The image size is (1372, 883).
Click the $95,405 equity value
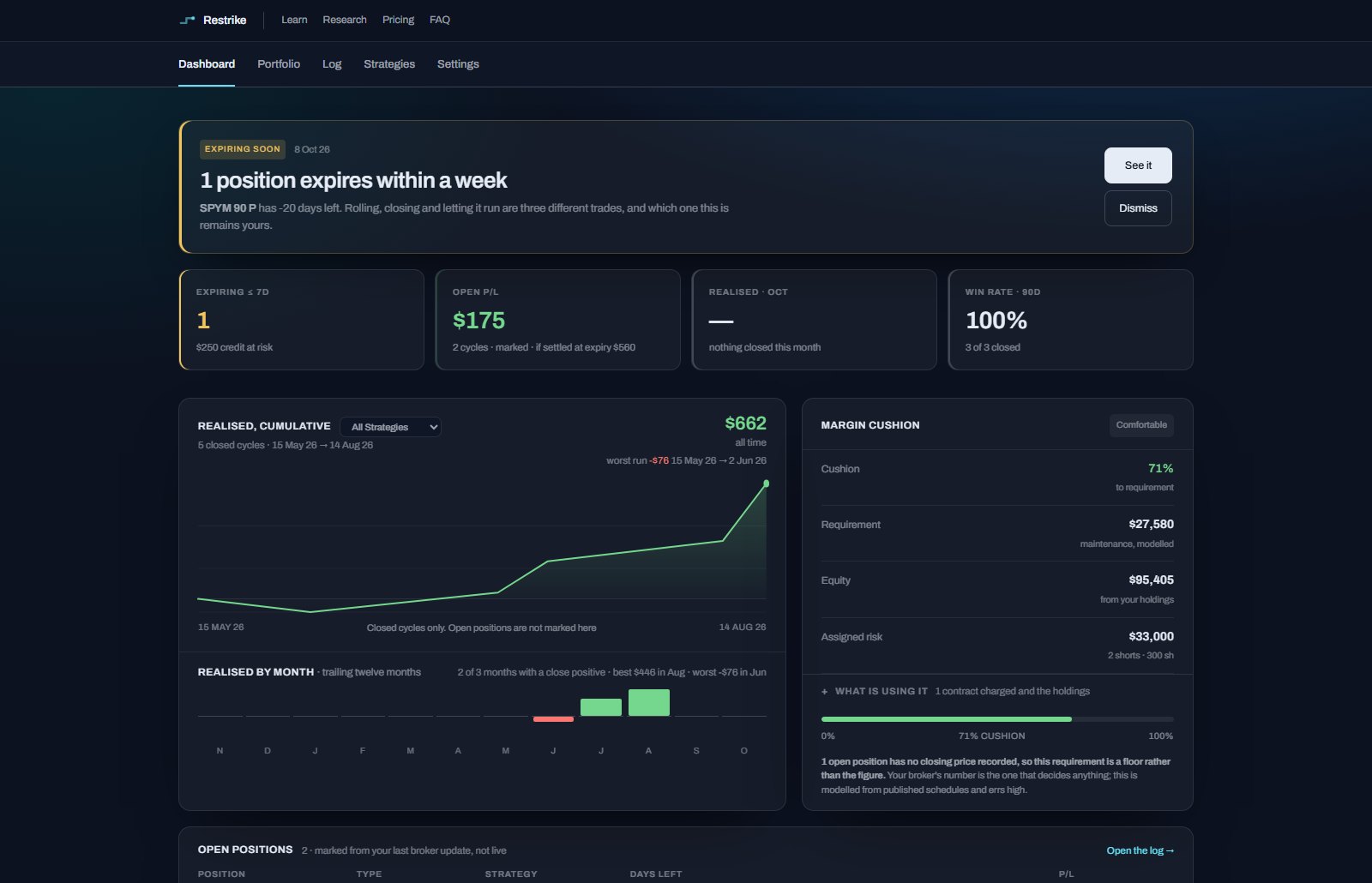(1151, 580)
